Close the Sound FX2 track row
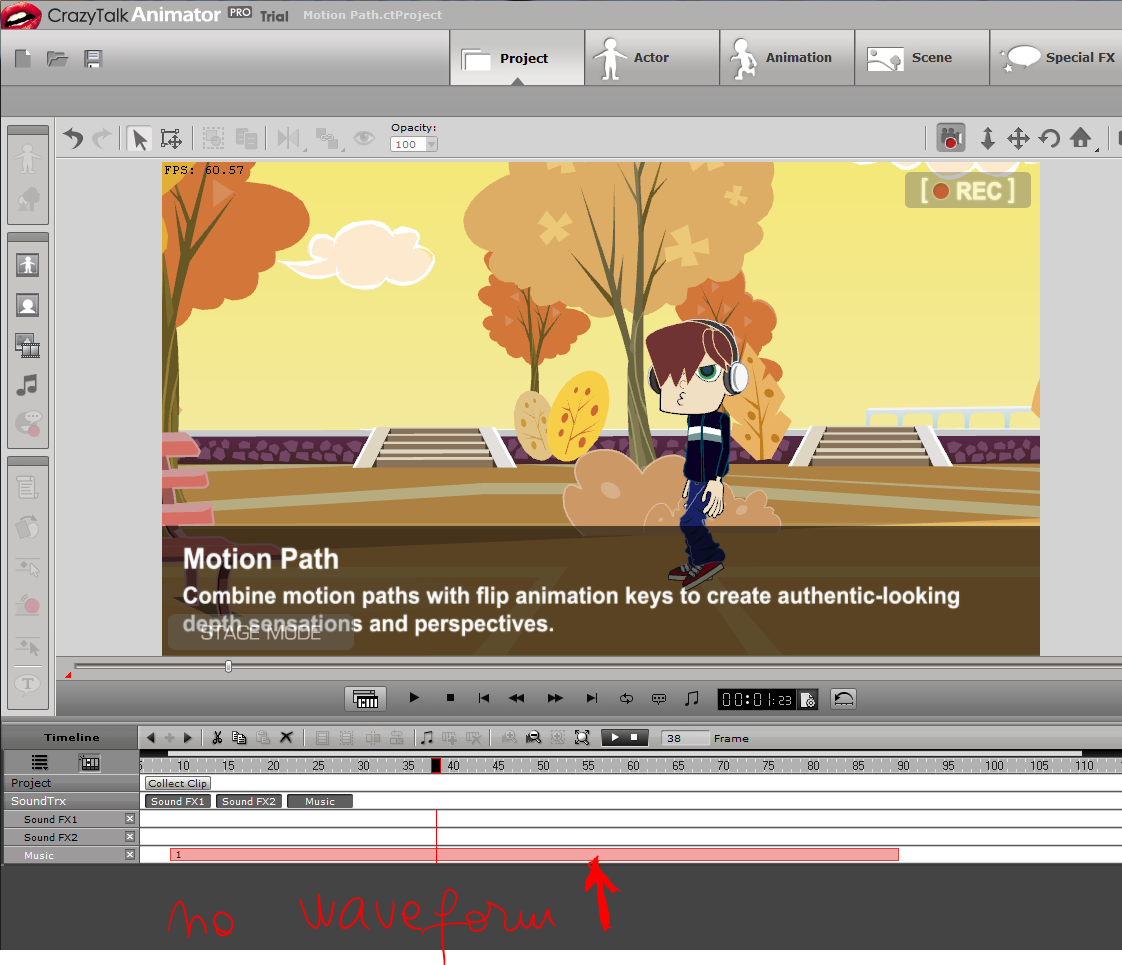Viewport: 1122px width, 965px height. [130, 837]
